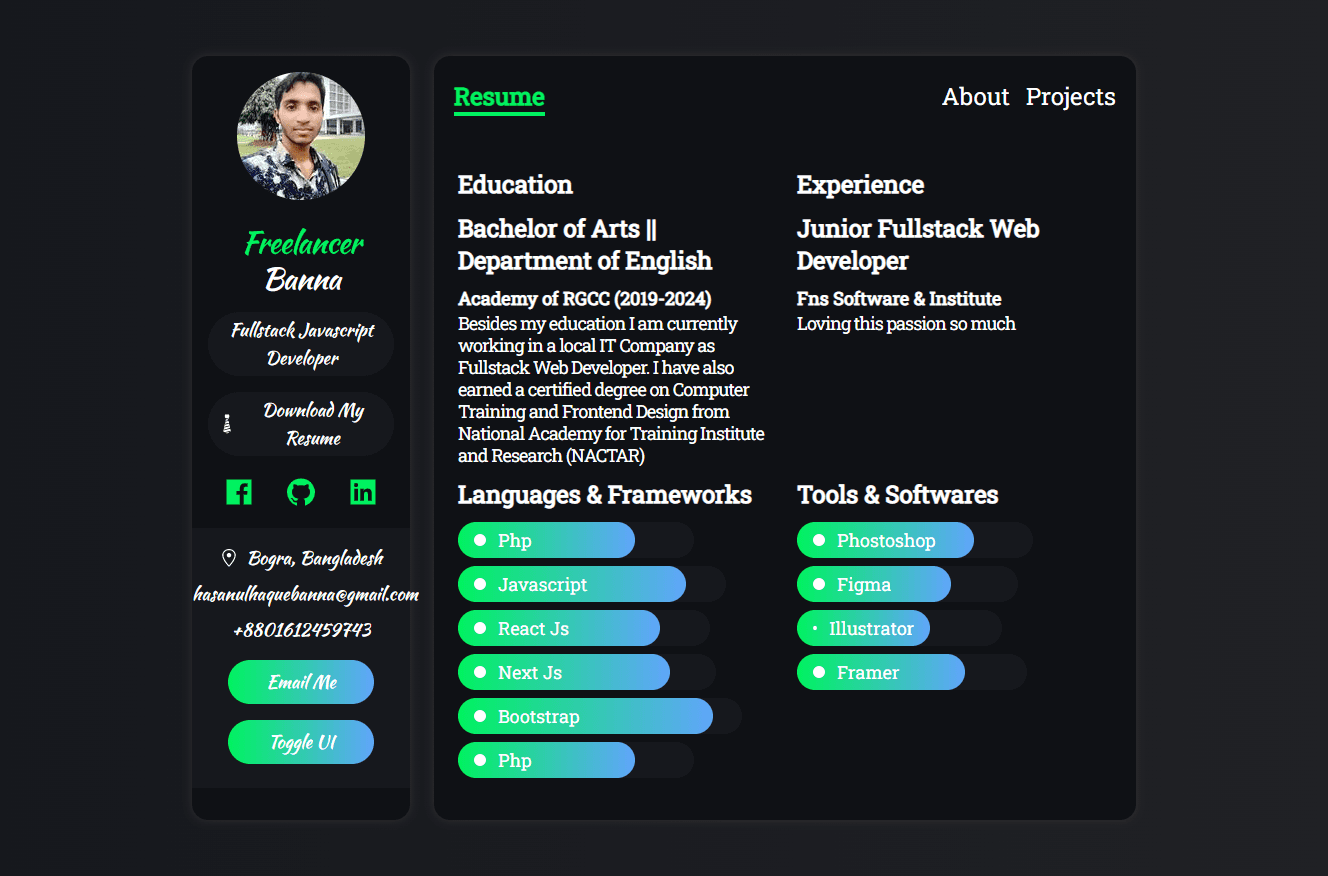
Task: Toggle the UI with Toggle UI button
Action: point(301,742)
